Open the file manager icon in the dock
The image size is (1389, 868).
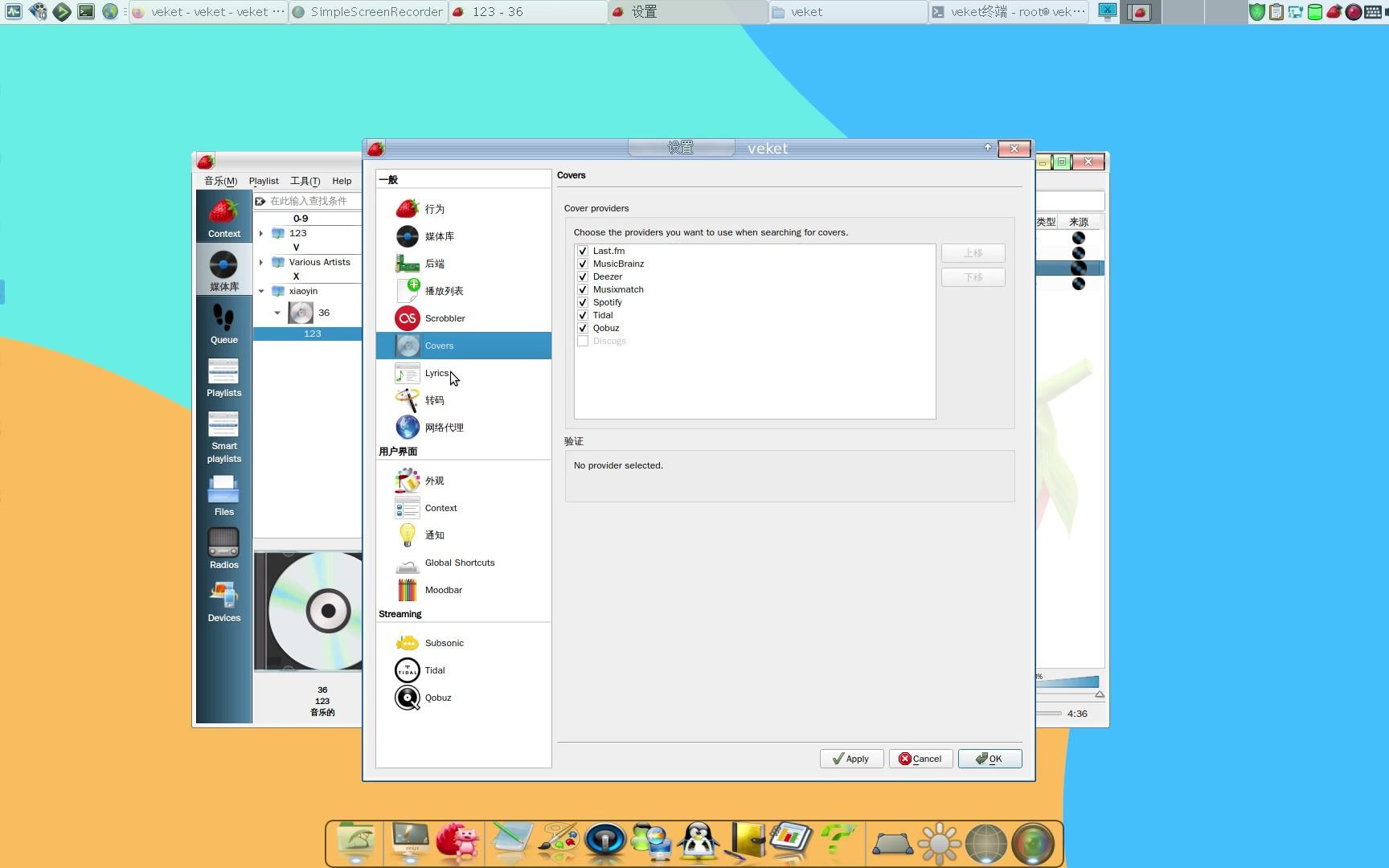[355, 841]
